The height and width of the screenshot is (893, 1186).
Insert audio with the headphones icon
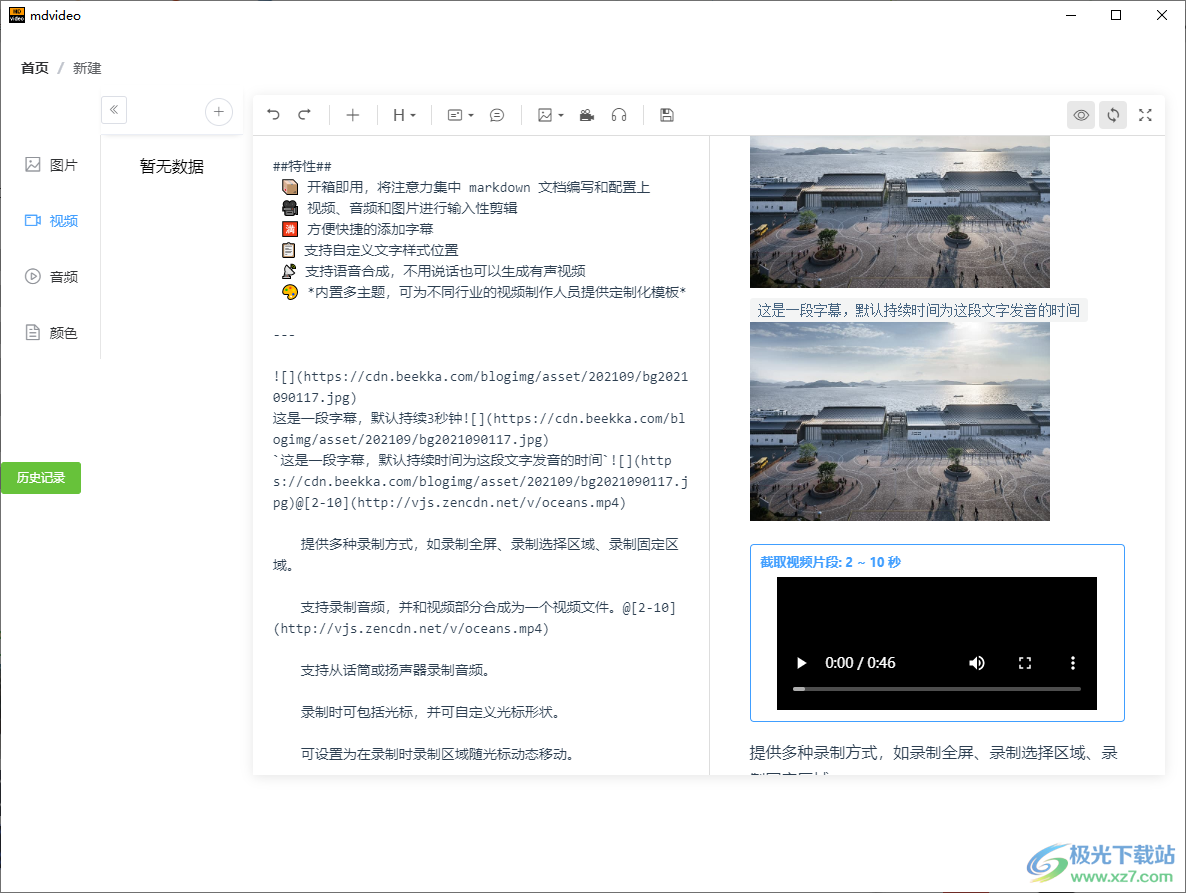click(x=618, y=115)
